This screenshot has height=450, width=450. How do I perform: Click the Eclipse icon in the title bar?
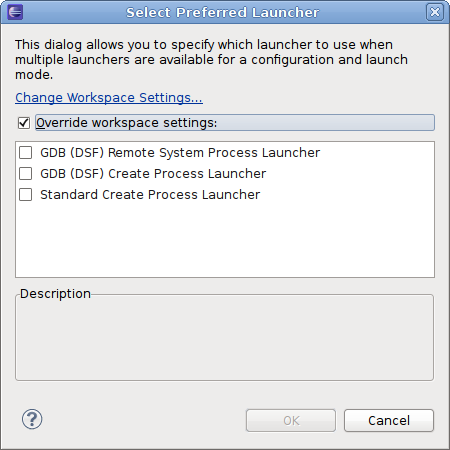[15, 12]
